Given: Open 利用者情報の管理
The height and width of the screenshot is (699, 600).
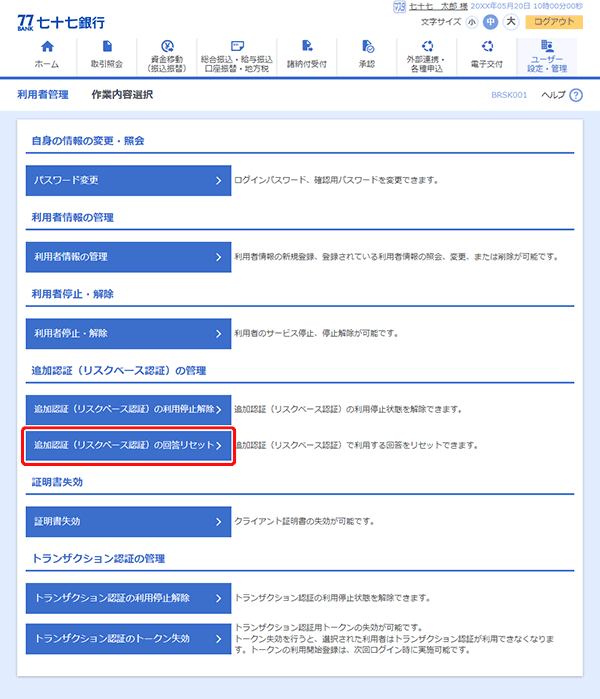Looking at the screenshot, I should [128, 256].
